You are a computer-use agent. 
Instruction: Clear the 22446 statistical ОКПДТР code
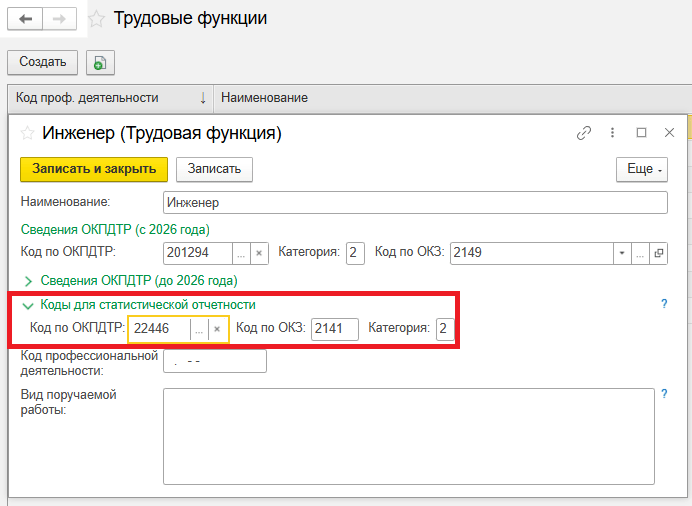[217, 329]
